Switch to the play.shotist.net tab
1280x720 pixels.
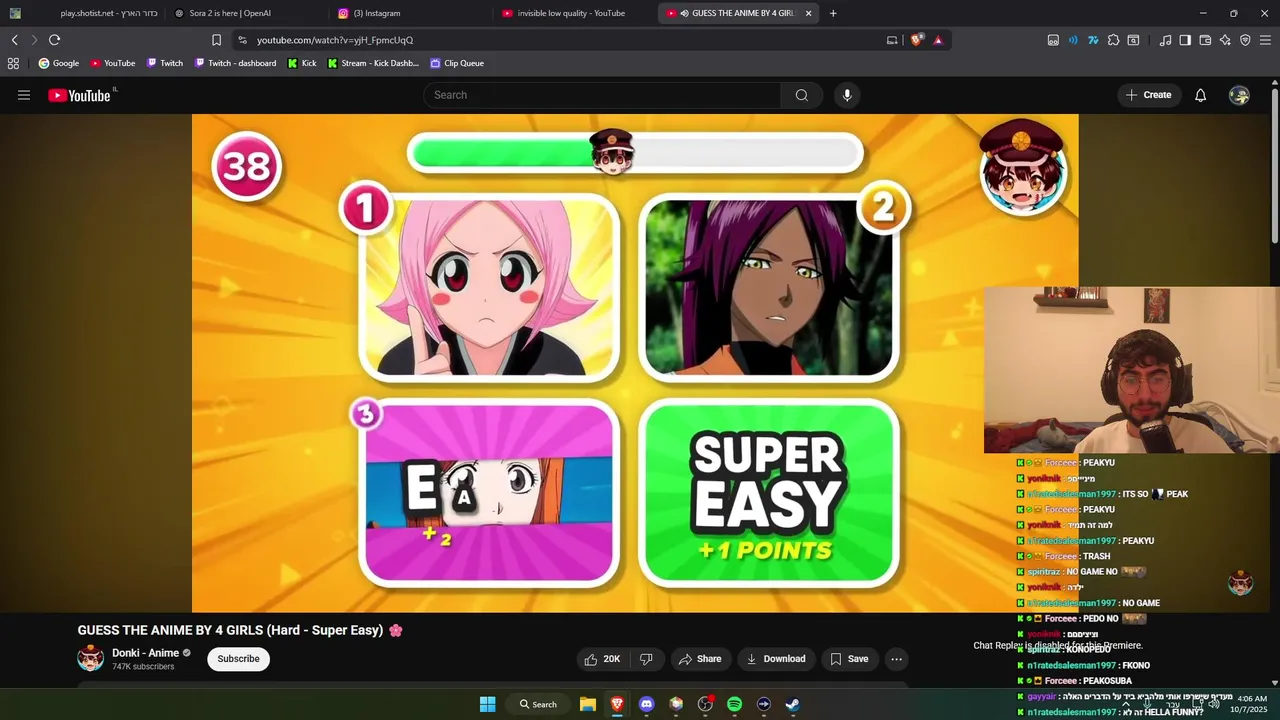click(85, 13)
